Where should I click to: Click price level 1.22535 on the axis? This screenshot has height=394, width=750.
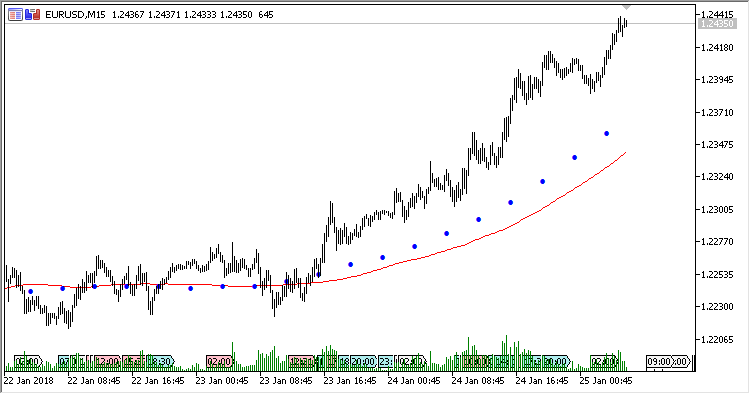[717, 275]
